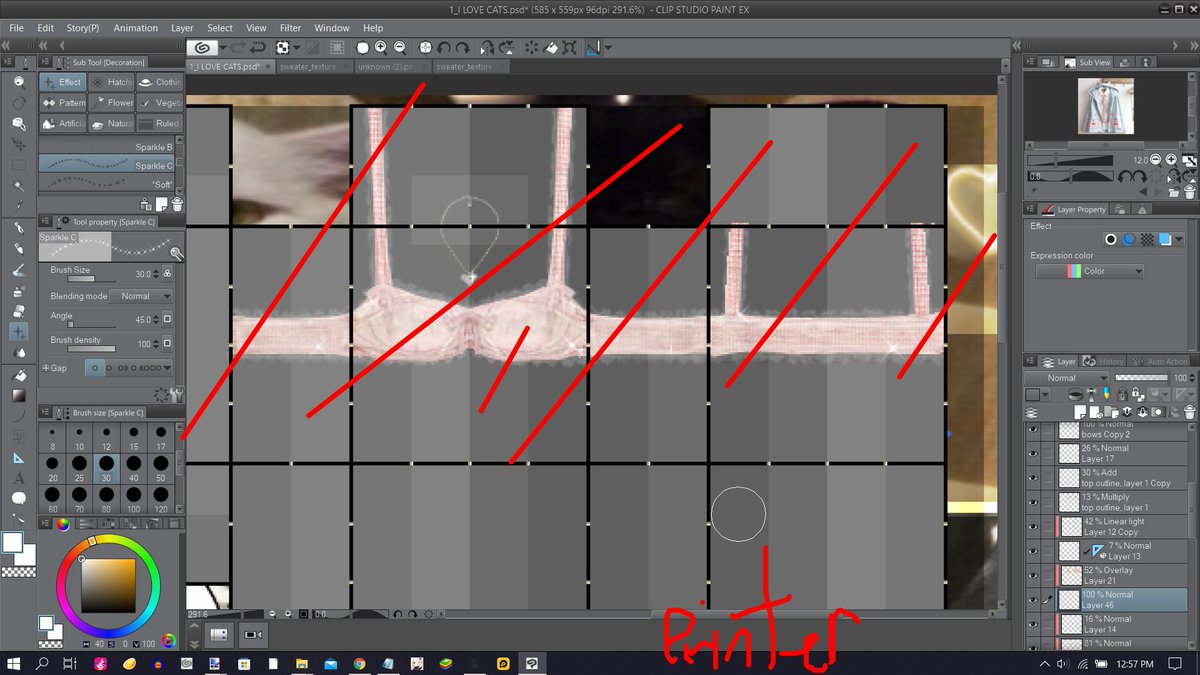The image size is (1200, 675).
Task: Click Rotate left icon in command bar
Action: (x=444, y=47)
